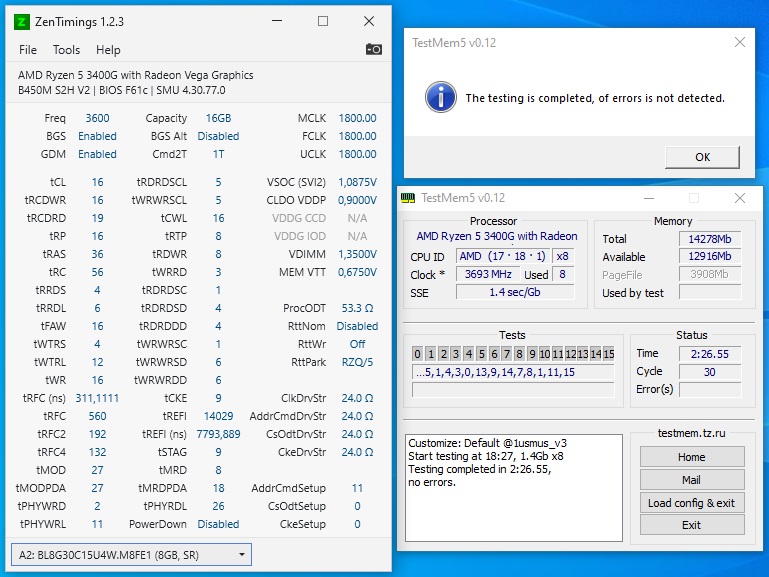Image resolution: width=769 pixels, height=577 pixels.
Task: Close the TestMem5 completion dialog
Action: 740,43
